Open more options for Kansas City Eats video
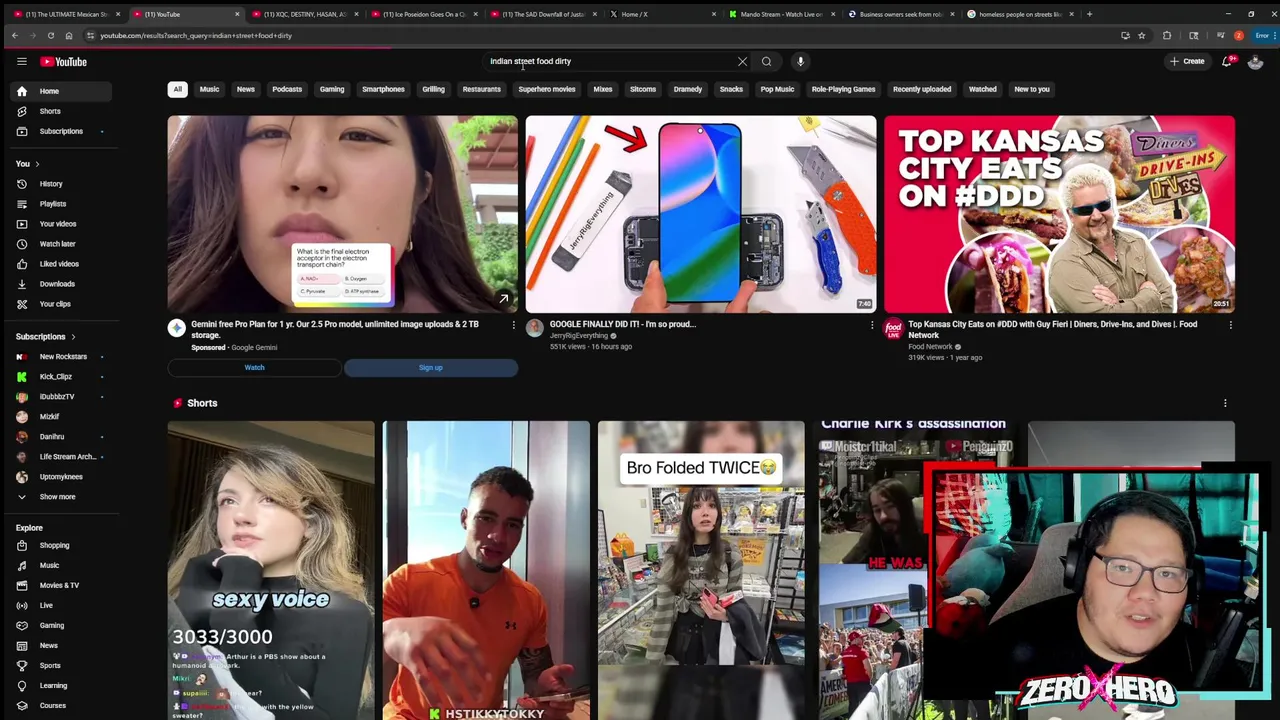Image resolution: width=1280 pixels, height=720 pixels. (1230, 325)
